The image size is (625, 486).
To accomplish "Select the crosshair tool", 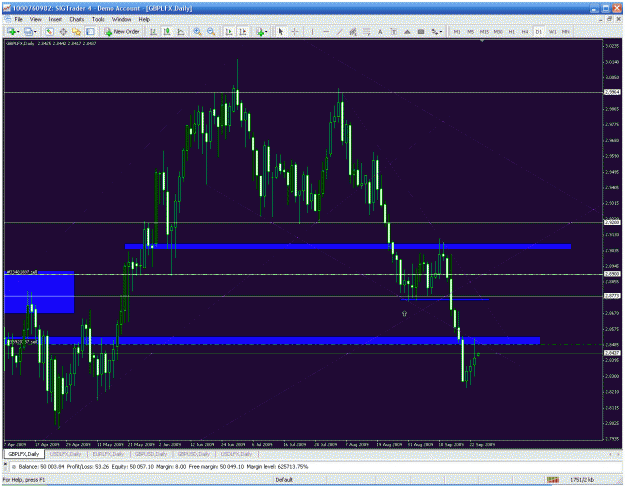I will click(x=295, y=32).
